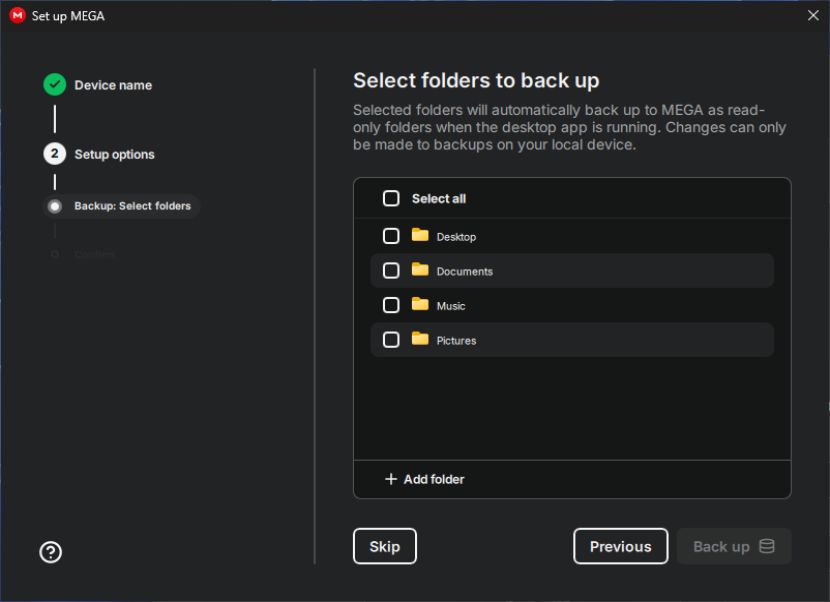The height and width of the screenshot is (602, 830).
Task: Click the Select folders to back up heading
Action: click(x=476, y=80)
